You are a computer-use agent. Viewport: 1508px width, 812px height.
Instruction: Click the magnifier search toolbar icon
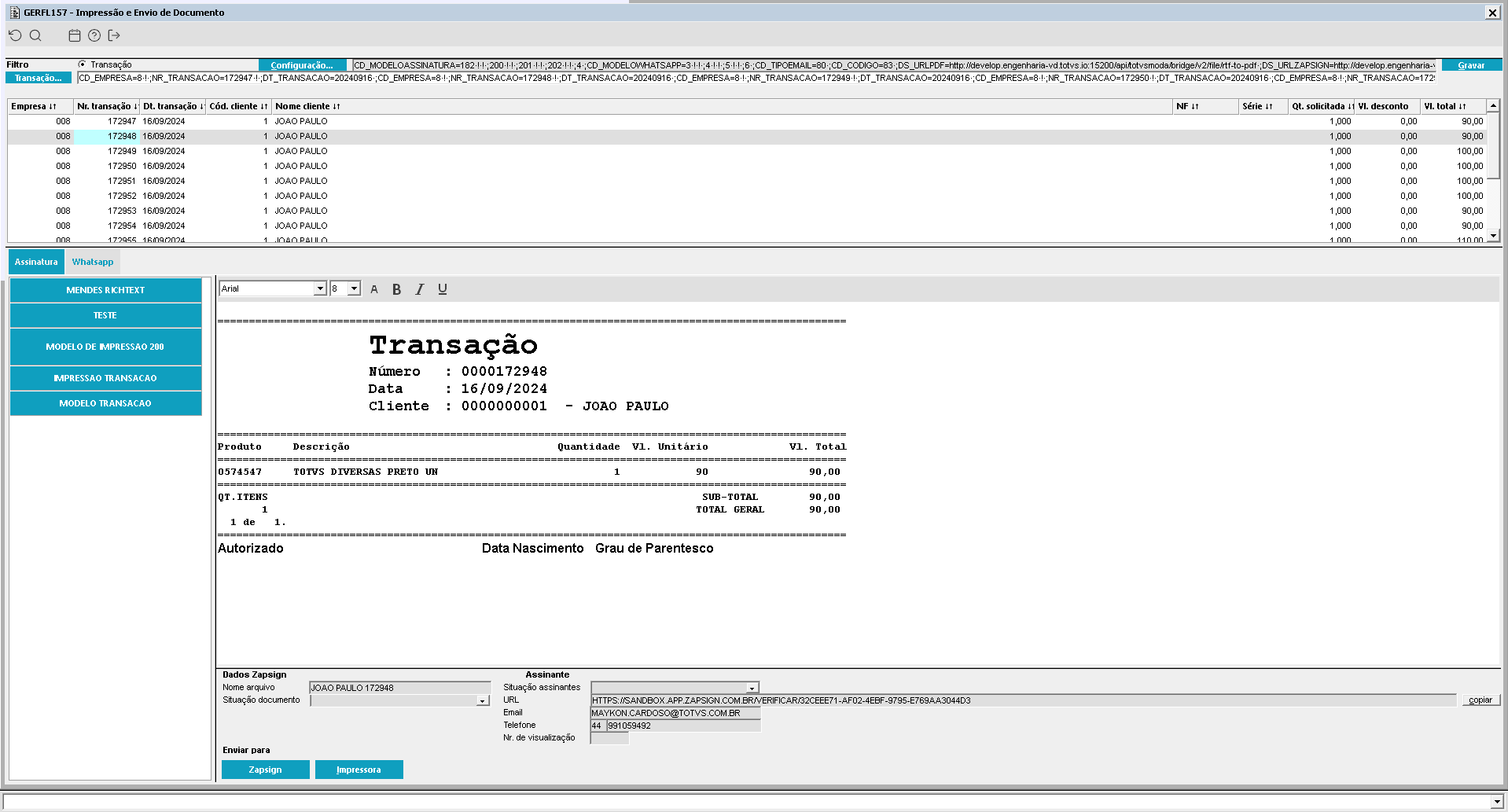coord(35,35)
